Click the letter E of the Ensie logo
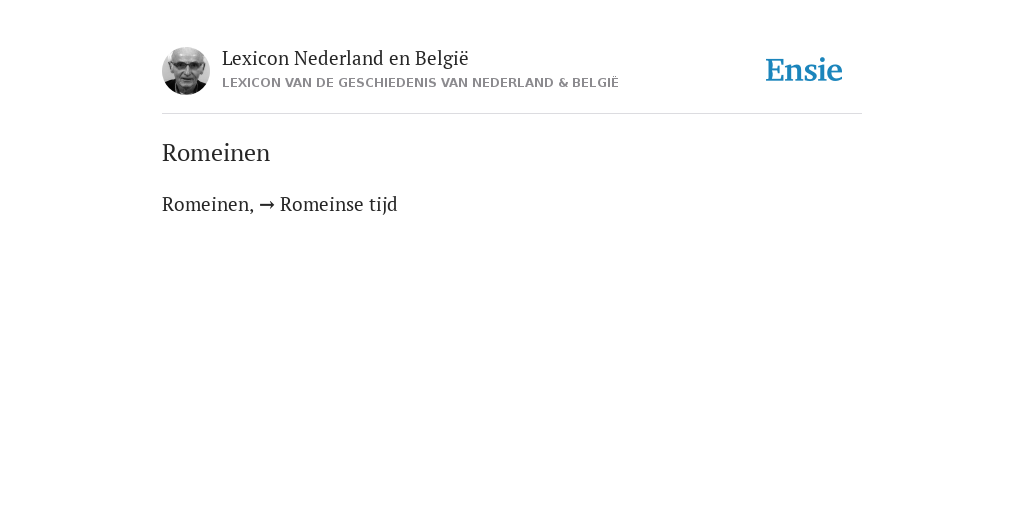Image resolution: width=1024 pixels, height=512 pixels. tap(775, 71)
